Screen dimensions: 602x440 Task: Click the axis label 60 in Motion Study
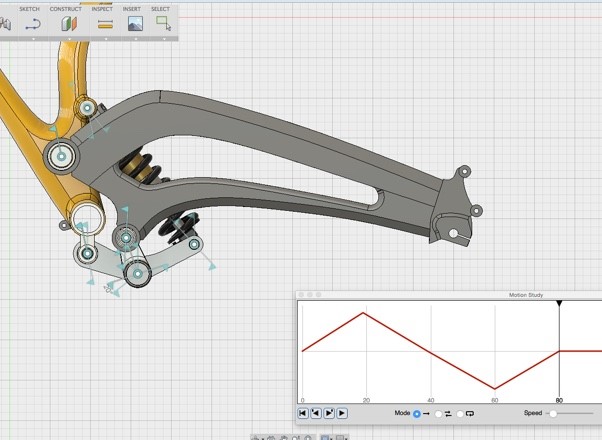(x=495, y=400)
